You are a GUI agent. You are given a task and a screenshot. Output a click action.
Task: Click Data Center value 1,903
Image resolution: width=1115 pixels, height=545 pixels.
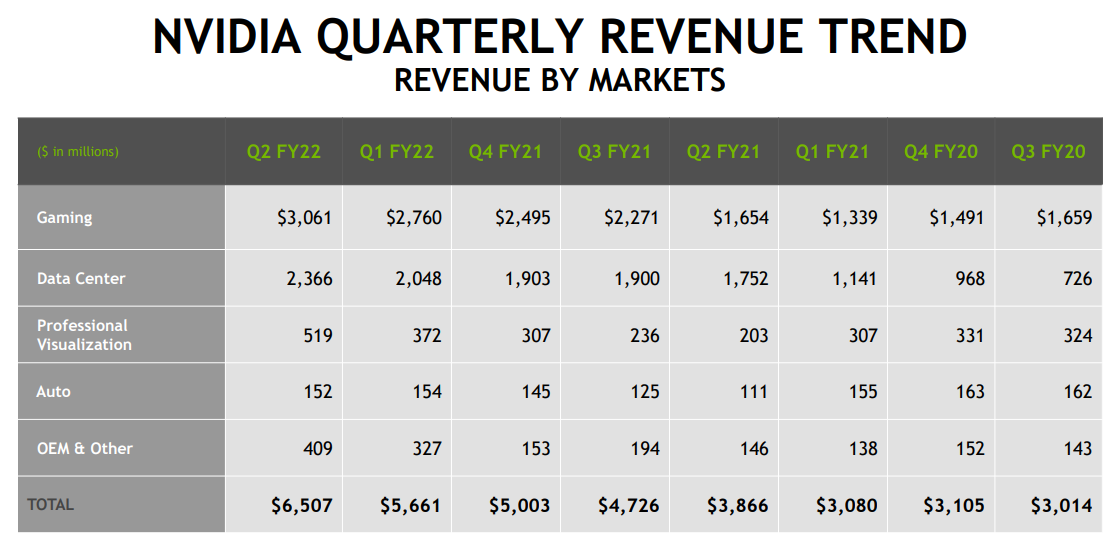528,279
